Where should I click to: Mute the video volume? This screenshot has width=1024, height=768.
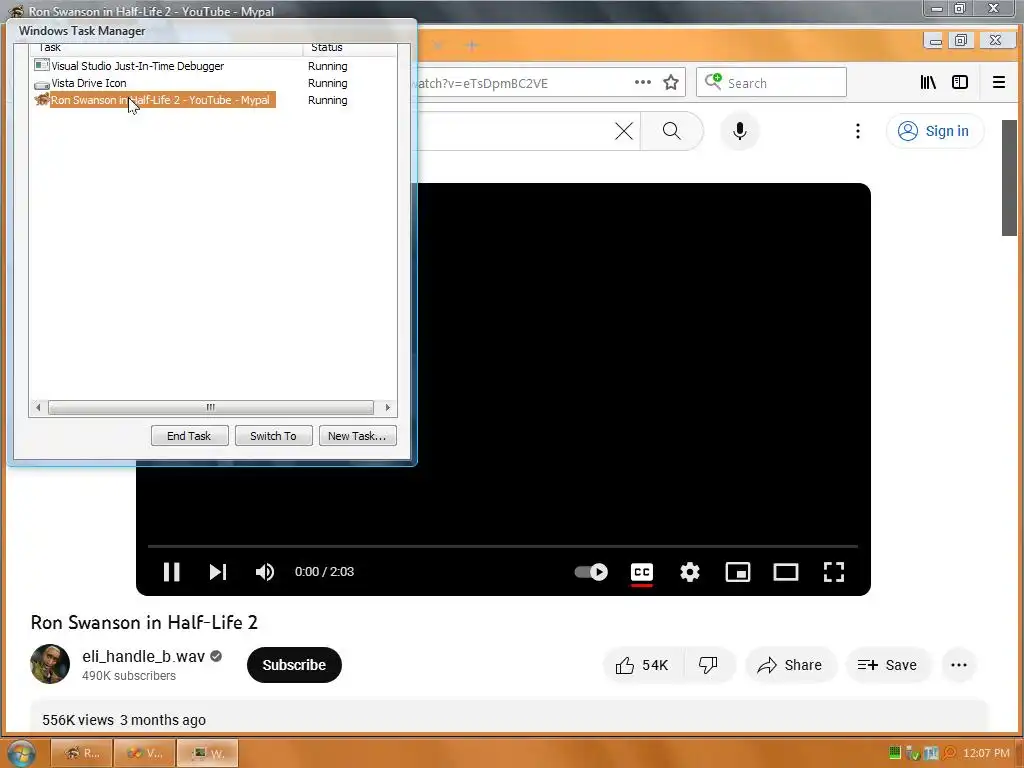(x=264, y=572)
